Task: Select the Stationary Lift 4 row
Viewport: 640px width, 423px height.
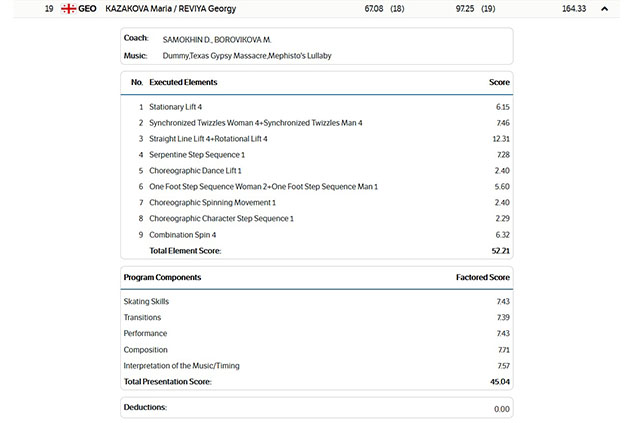Action: tap(176, 106)
